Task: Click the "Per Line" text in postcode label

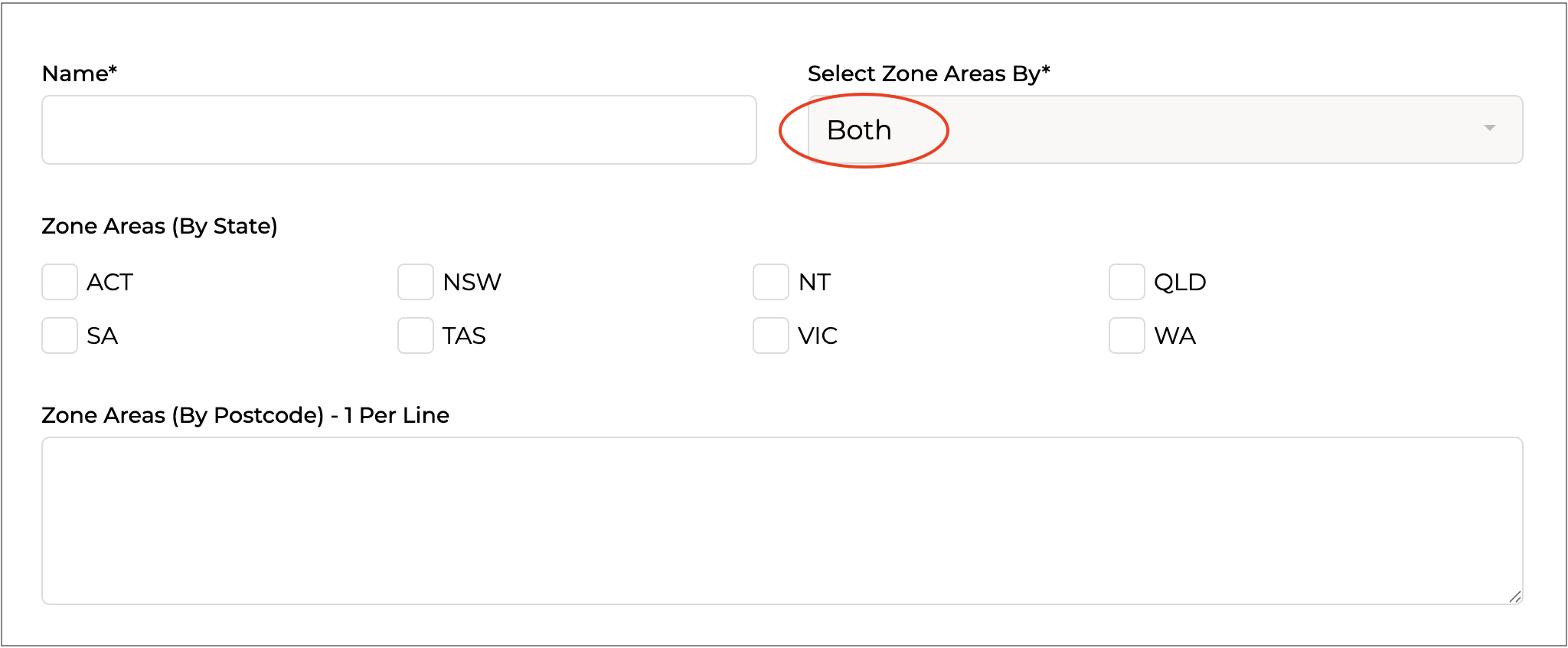Action: click(x=404, y=415)
